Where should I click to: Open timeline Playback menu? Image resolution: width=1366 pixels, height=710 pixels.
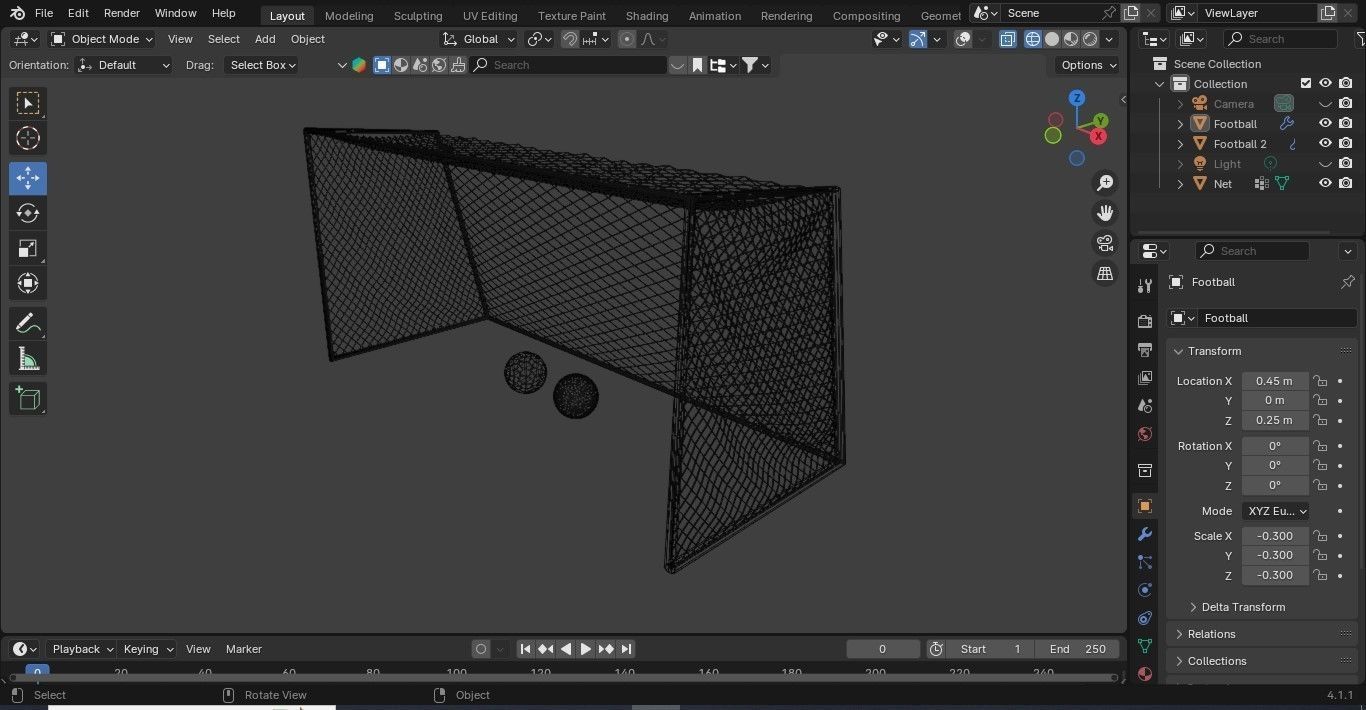[82, 649]
